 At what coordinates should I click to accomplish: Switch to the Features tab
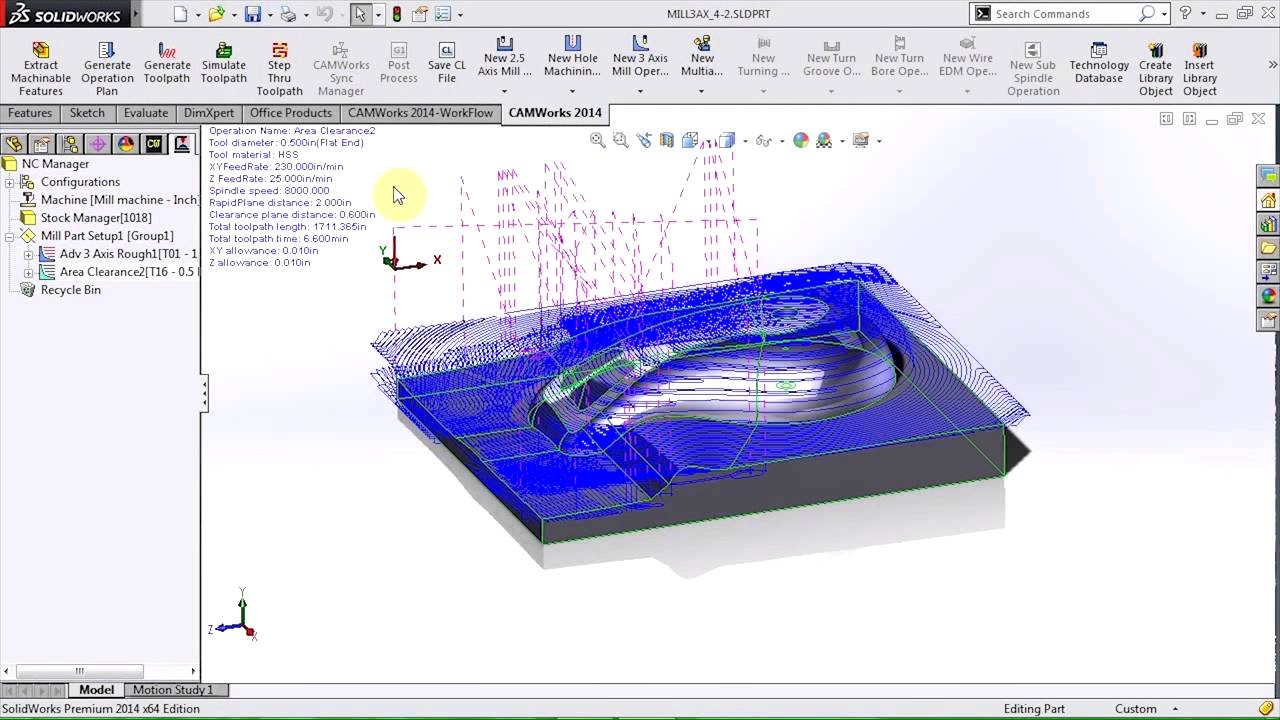[x=30, y=113]
